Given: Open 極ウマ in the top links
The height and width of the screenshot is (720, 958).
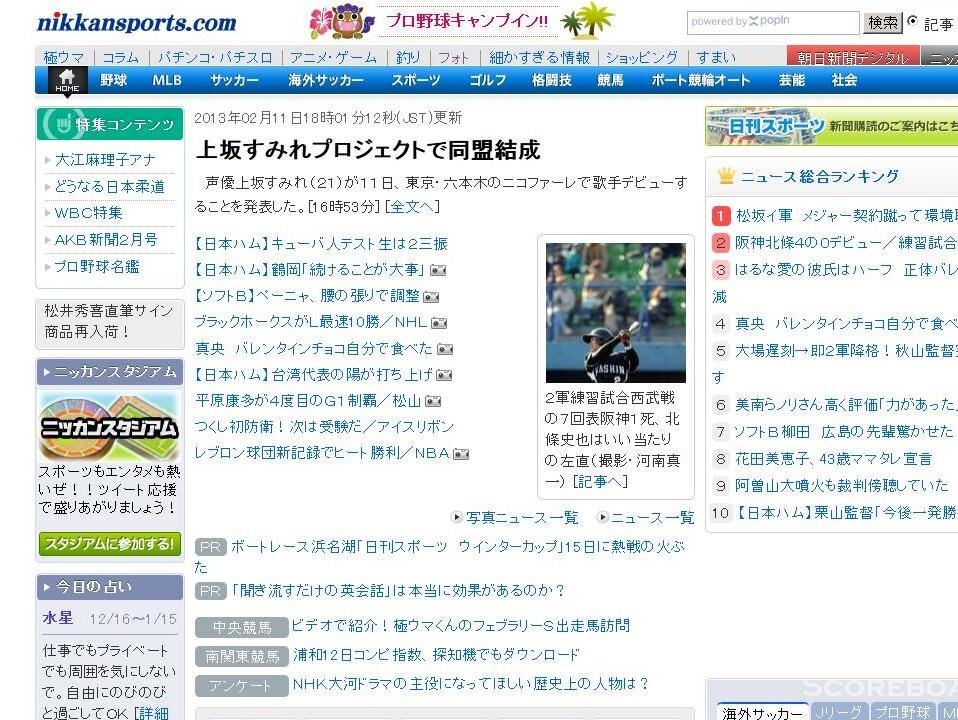Looking at the screenshot, I should click(x=64, y=57).
